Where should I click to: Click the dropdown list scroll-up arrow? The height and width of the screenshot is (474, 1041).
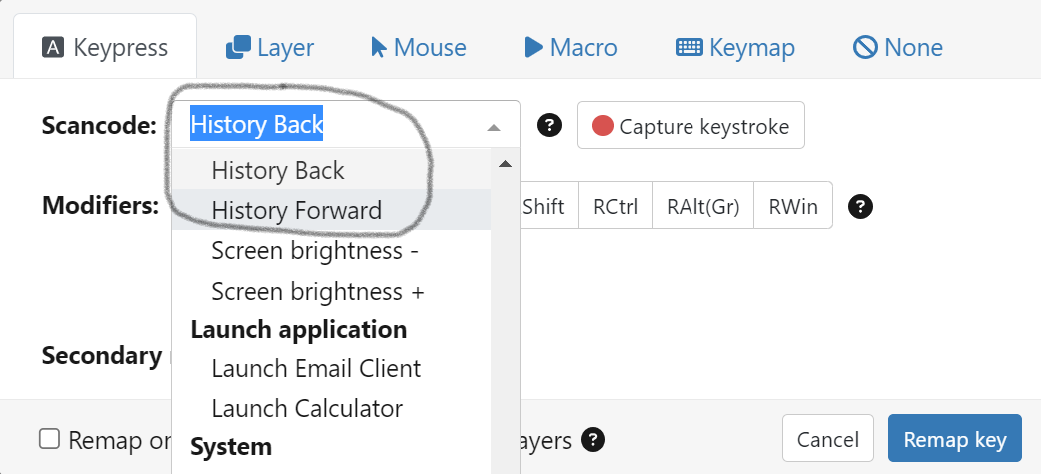(x=505, y=163)
